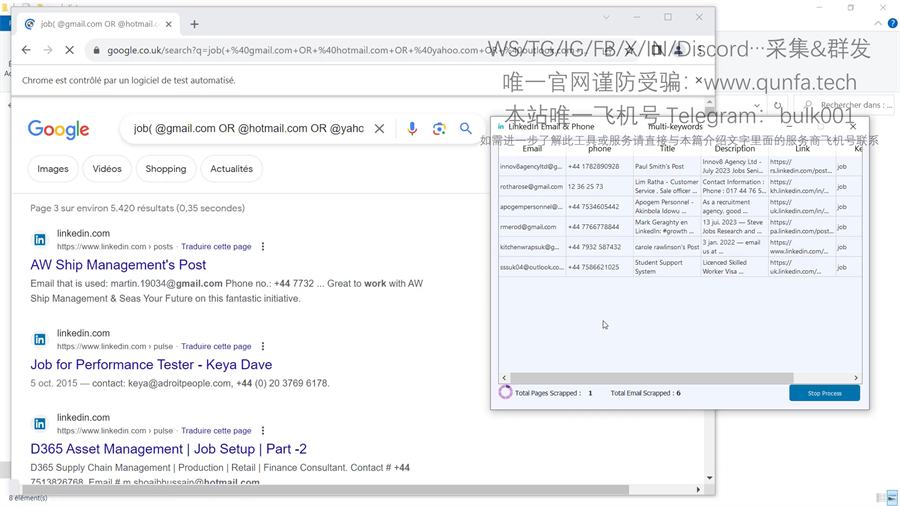
Task: Translate the D365 Asset Management page
Action: pyautogui.click(x=216, y=431)
